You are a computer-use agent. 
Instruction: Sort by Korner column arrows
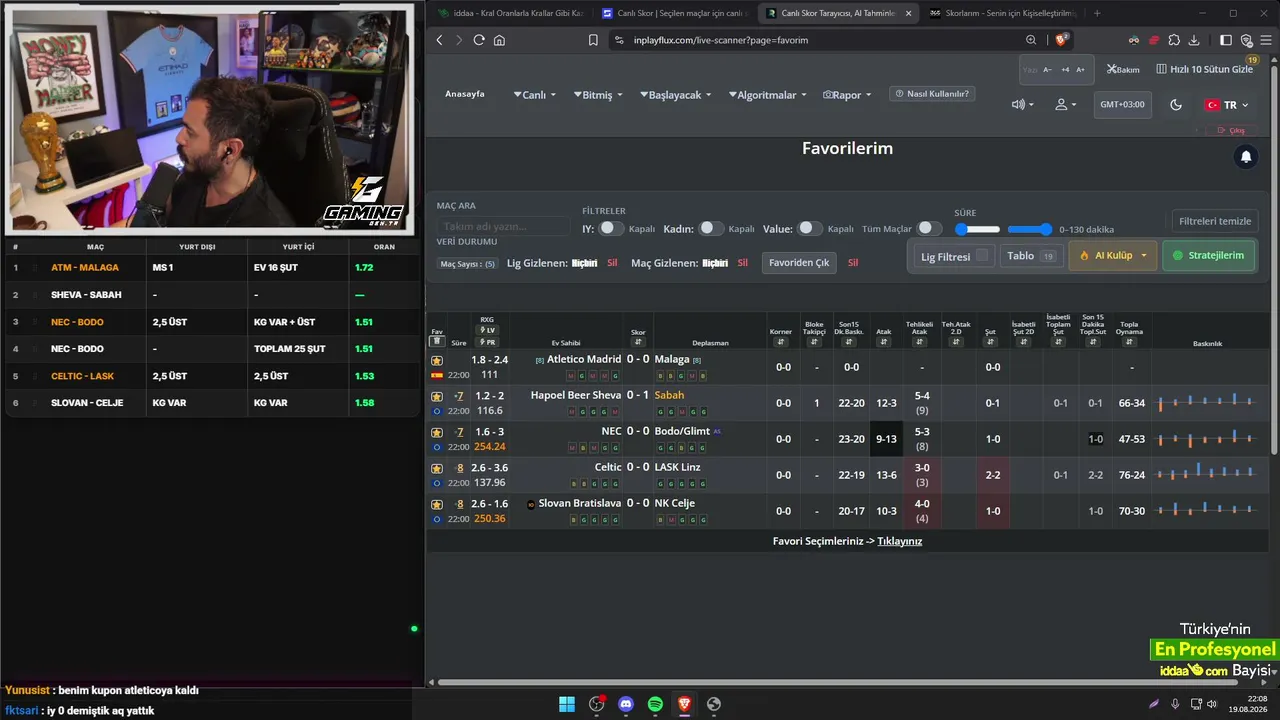[783, 342]
